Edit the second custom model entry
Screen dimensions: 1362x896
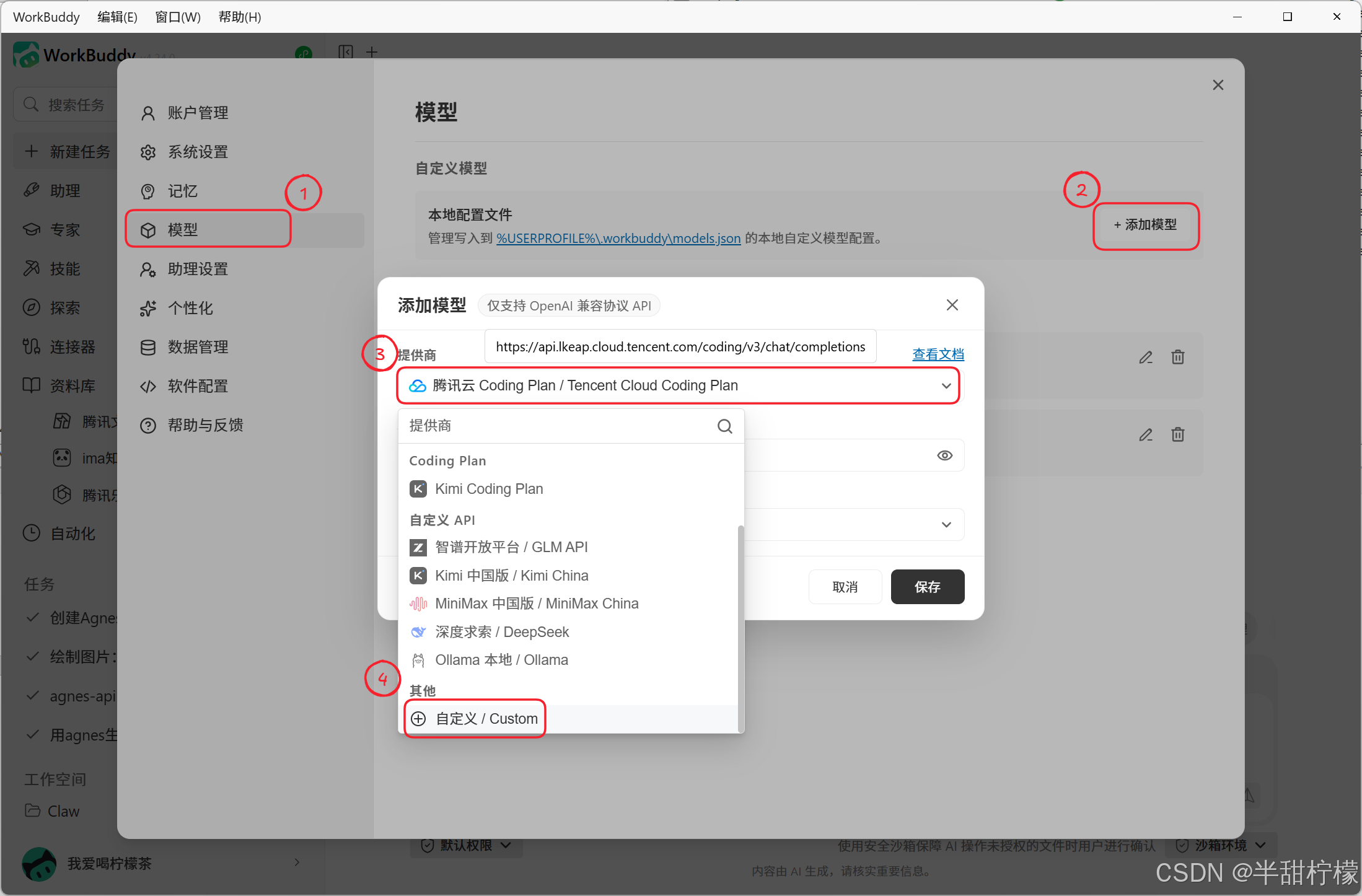click(1146, 435)
